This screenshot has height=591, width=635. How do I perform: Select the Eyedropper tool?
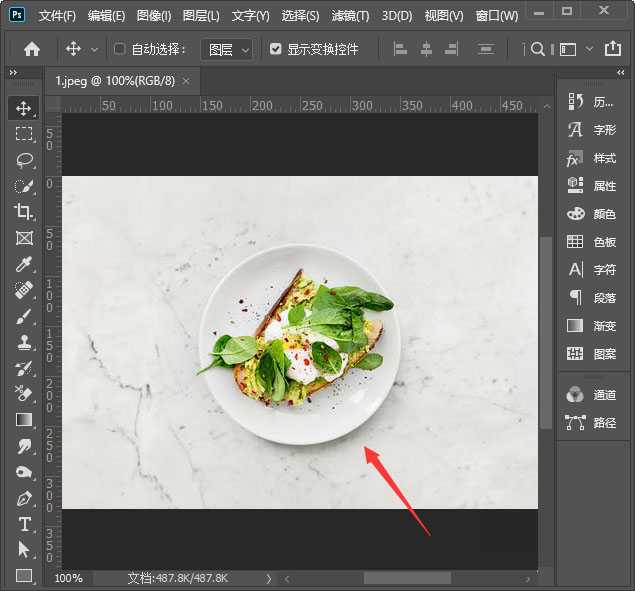coord(24,264)
